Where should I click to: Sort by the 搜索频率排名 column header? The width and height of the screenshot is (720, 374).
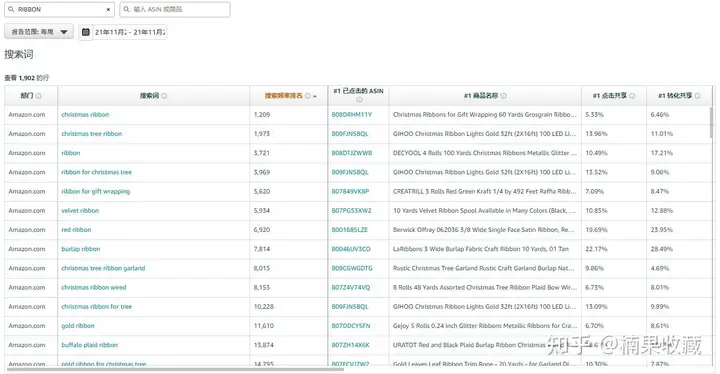283,96
